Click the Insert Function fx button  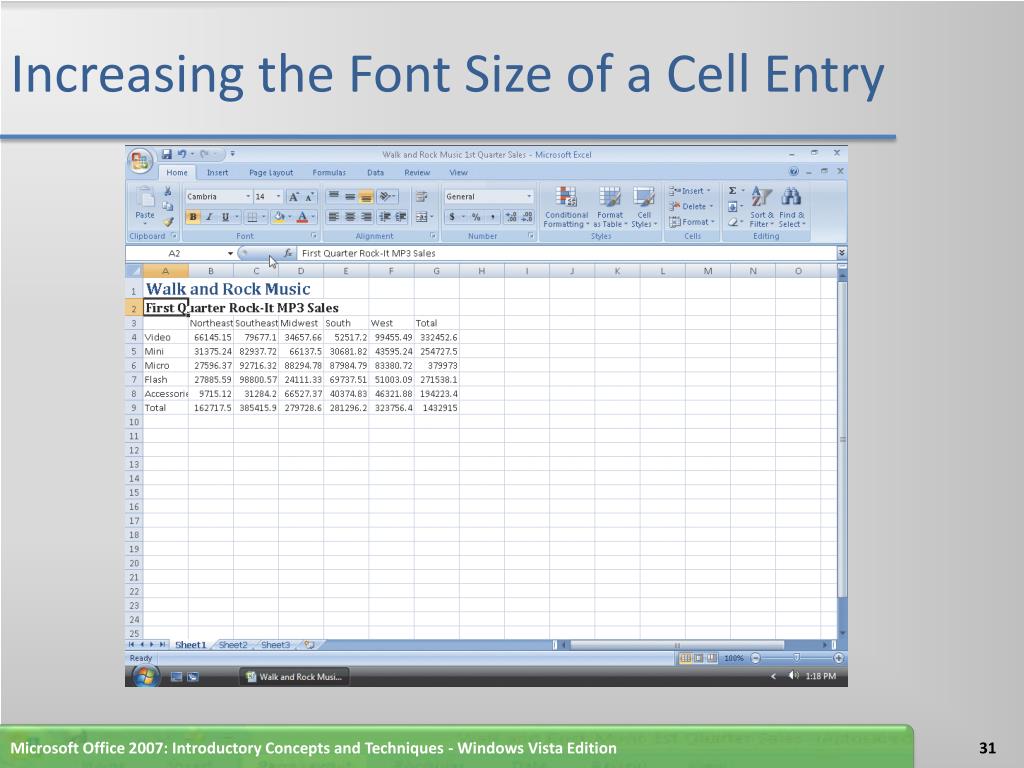click(287, 253)
